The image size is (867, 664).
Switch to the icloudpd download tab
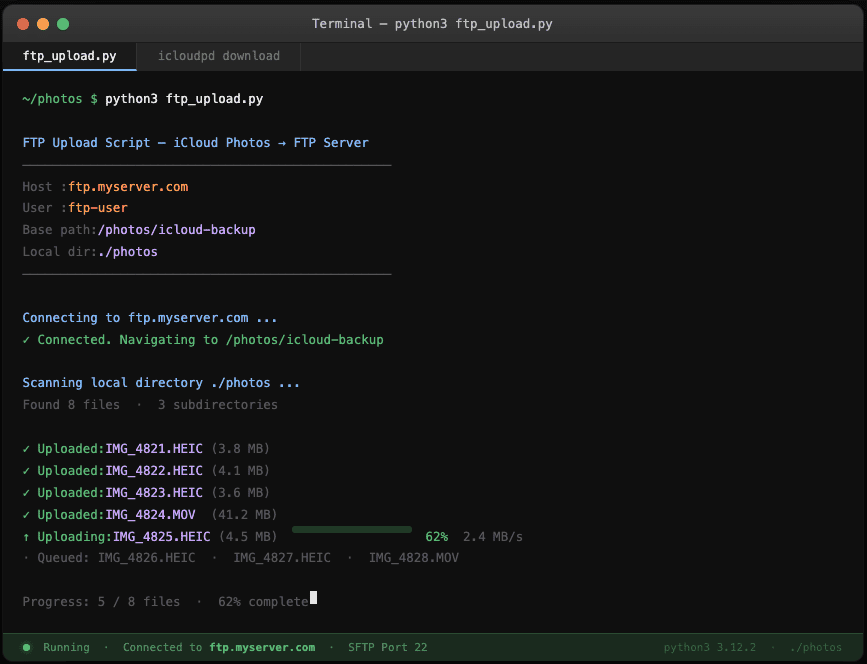(x=217, y=55)
